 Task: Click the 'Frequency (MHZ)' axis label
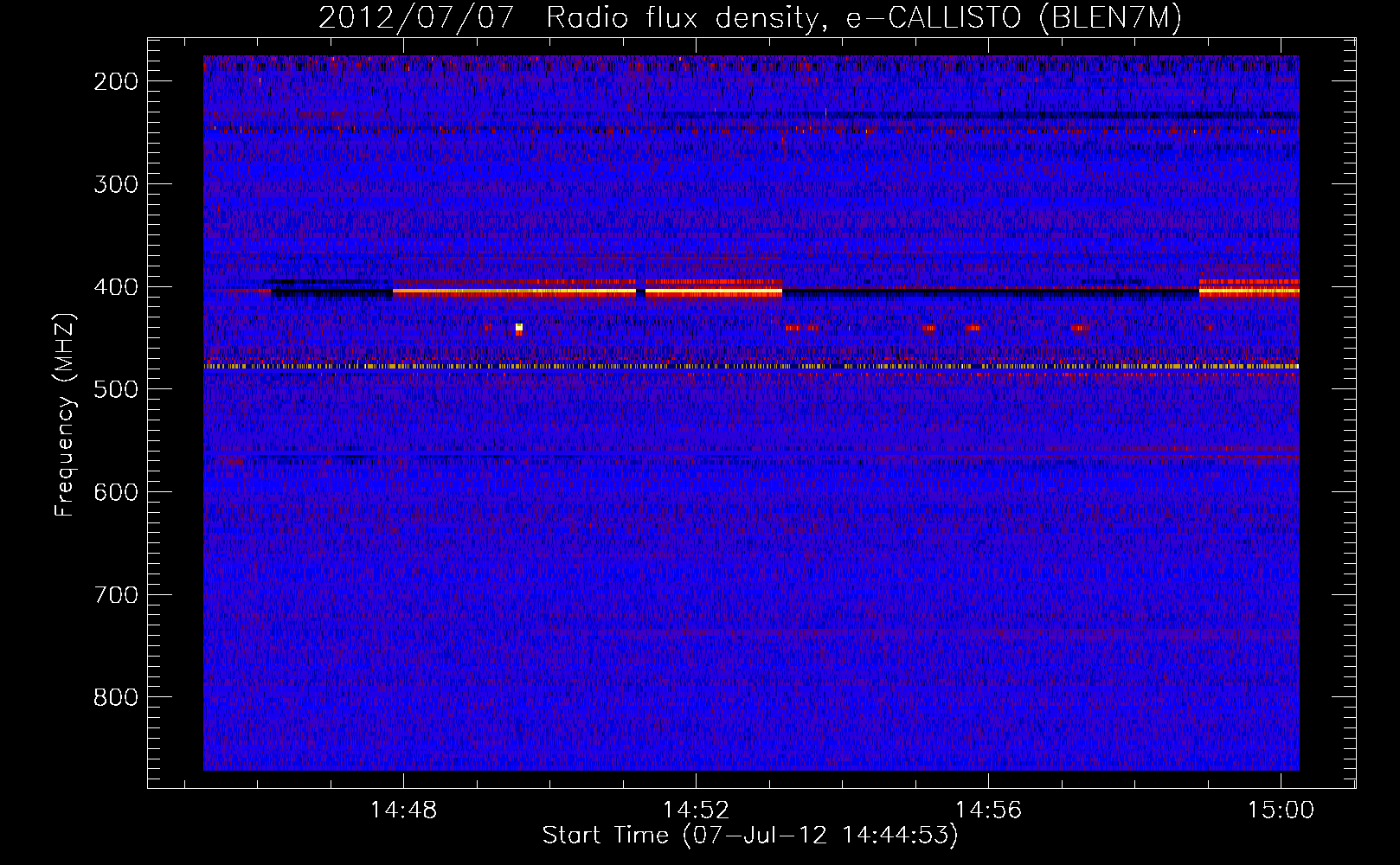[64, 415]
